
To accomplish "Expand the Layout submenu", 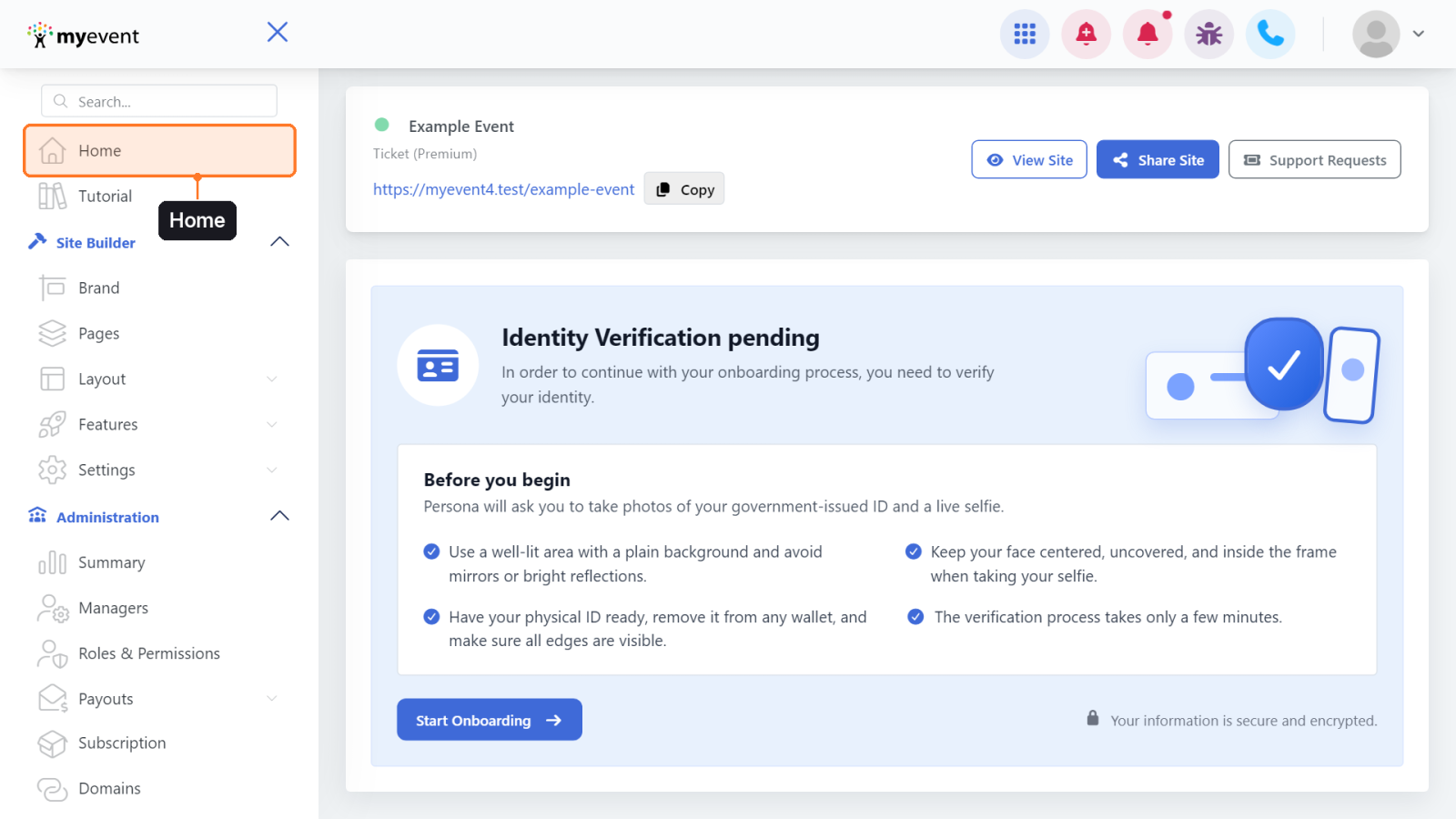I will tap(271, 379).
